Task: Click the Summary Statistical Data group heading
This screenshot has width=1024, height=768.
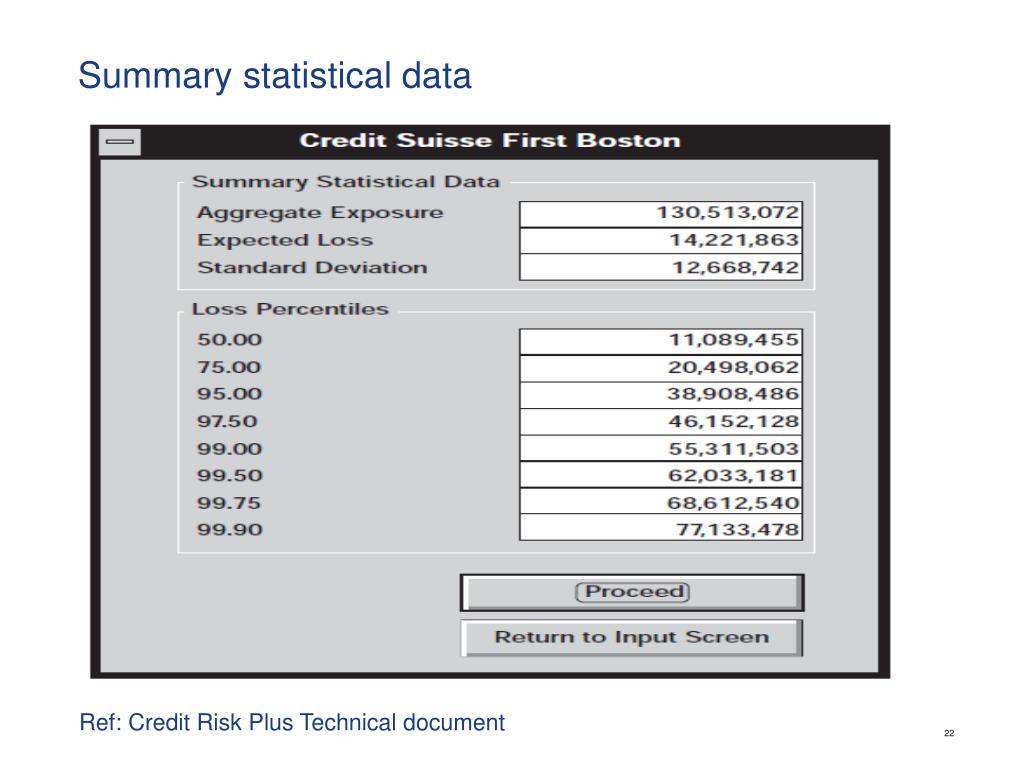Action: [345, 182]
